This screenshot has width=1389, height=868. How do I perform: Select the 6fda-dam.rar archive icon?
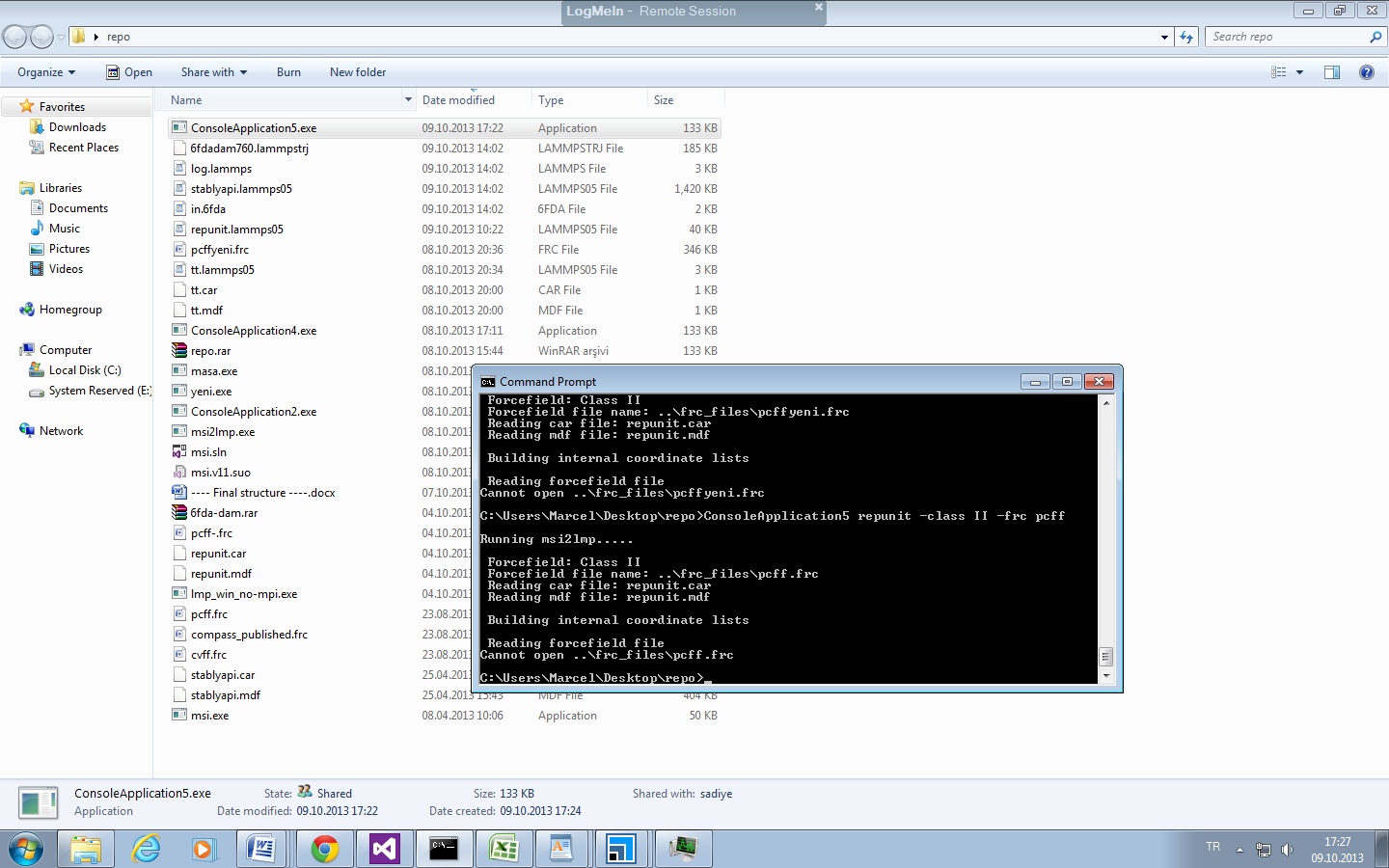(x=179, y=512)
